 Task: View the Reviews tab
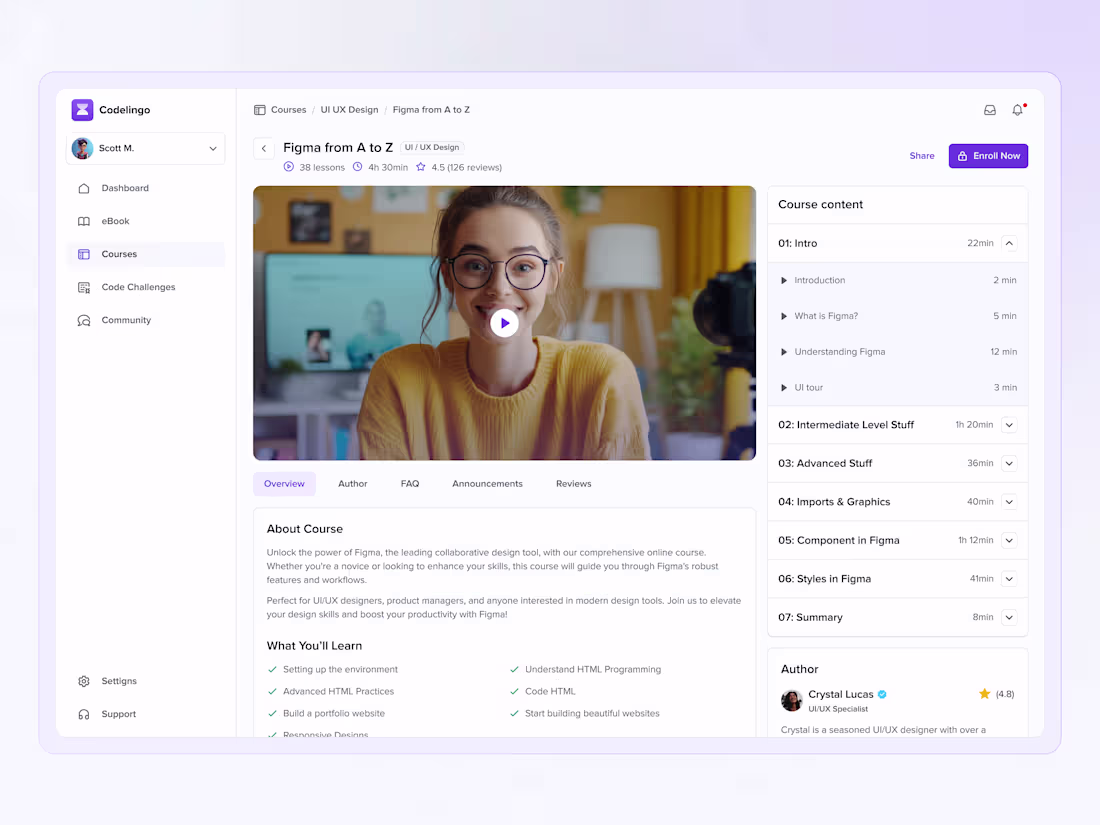(x=573, y=483)
